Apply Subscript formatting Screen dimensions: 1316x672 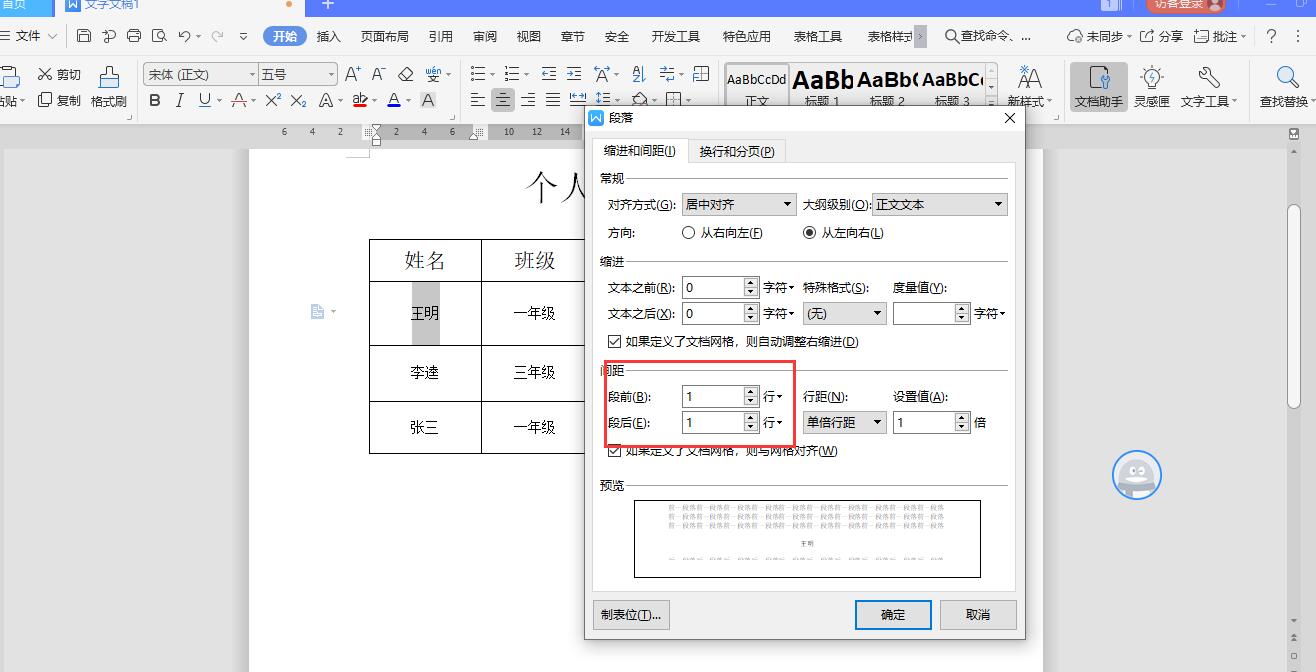(x=298, y=100)
